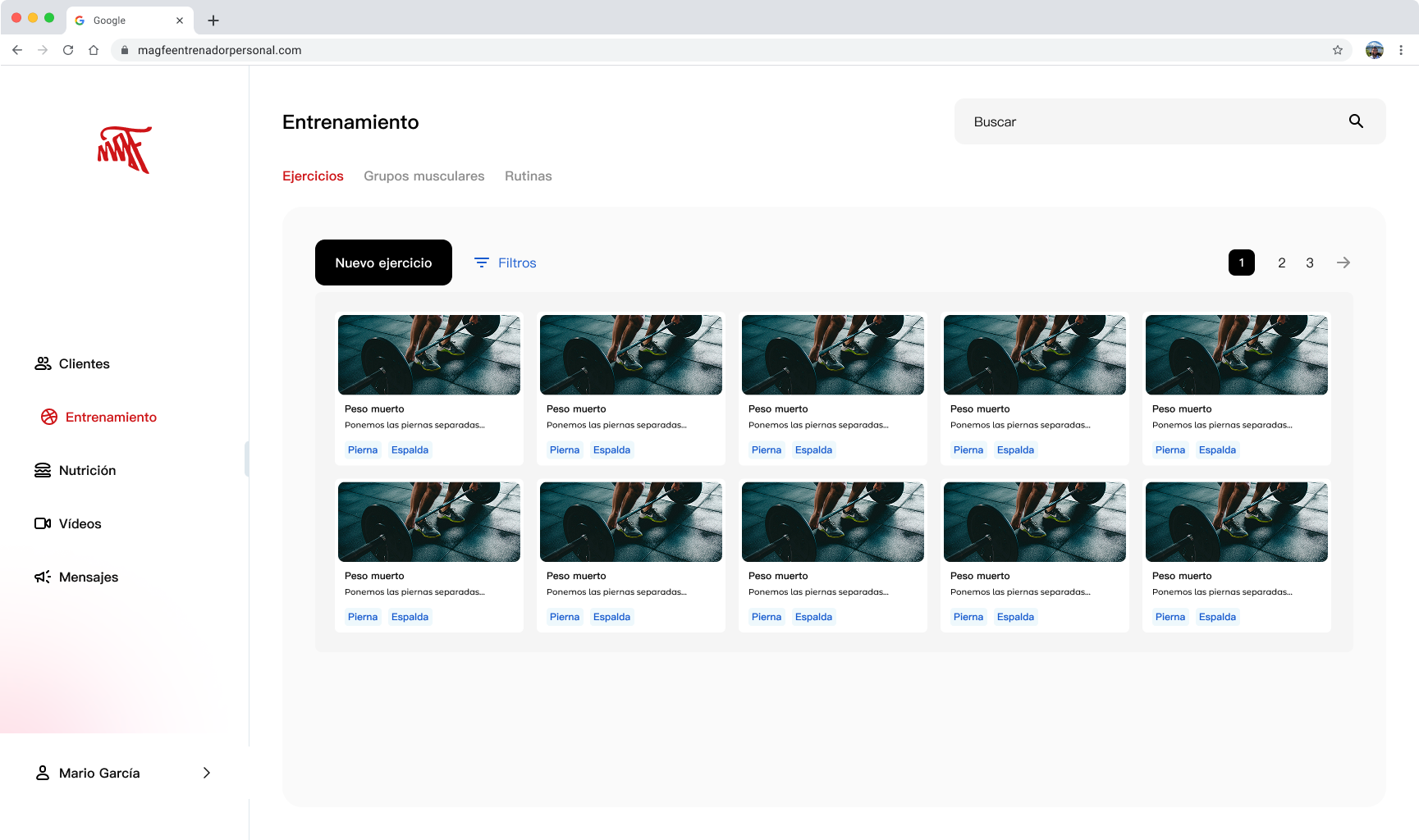The width and height of the screenshot is (1419, 840).
Task: Open Nutrición in the sidebar
Action: click(x=76, y=470)
